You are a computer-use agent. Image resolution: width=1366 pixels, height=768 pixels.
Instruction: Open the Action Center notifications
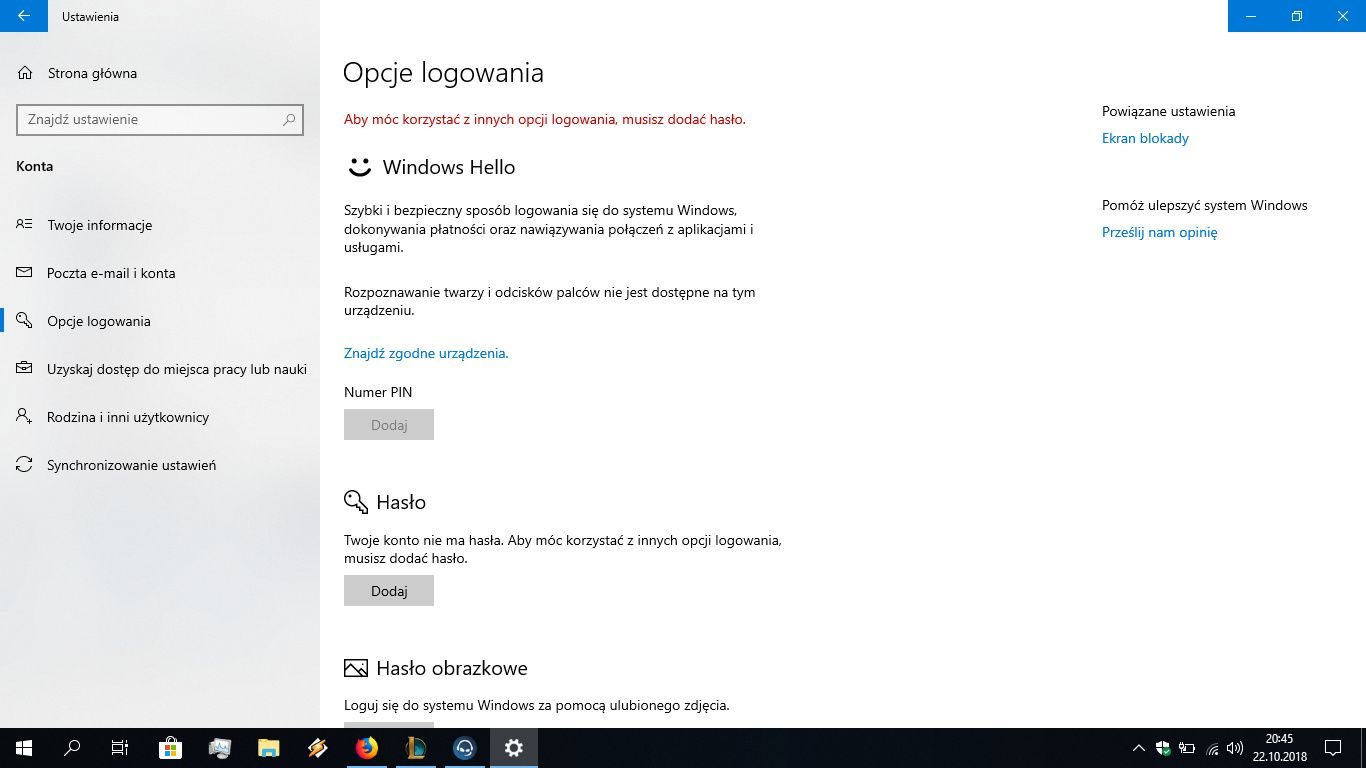1333,748
